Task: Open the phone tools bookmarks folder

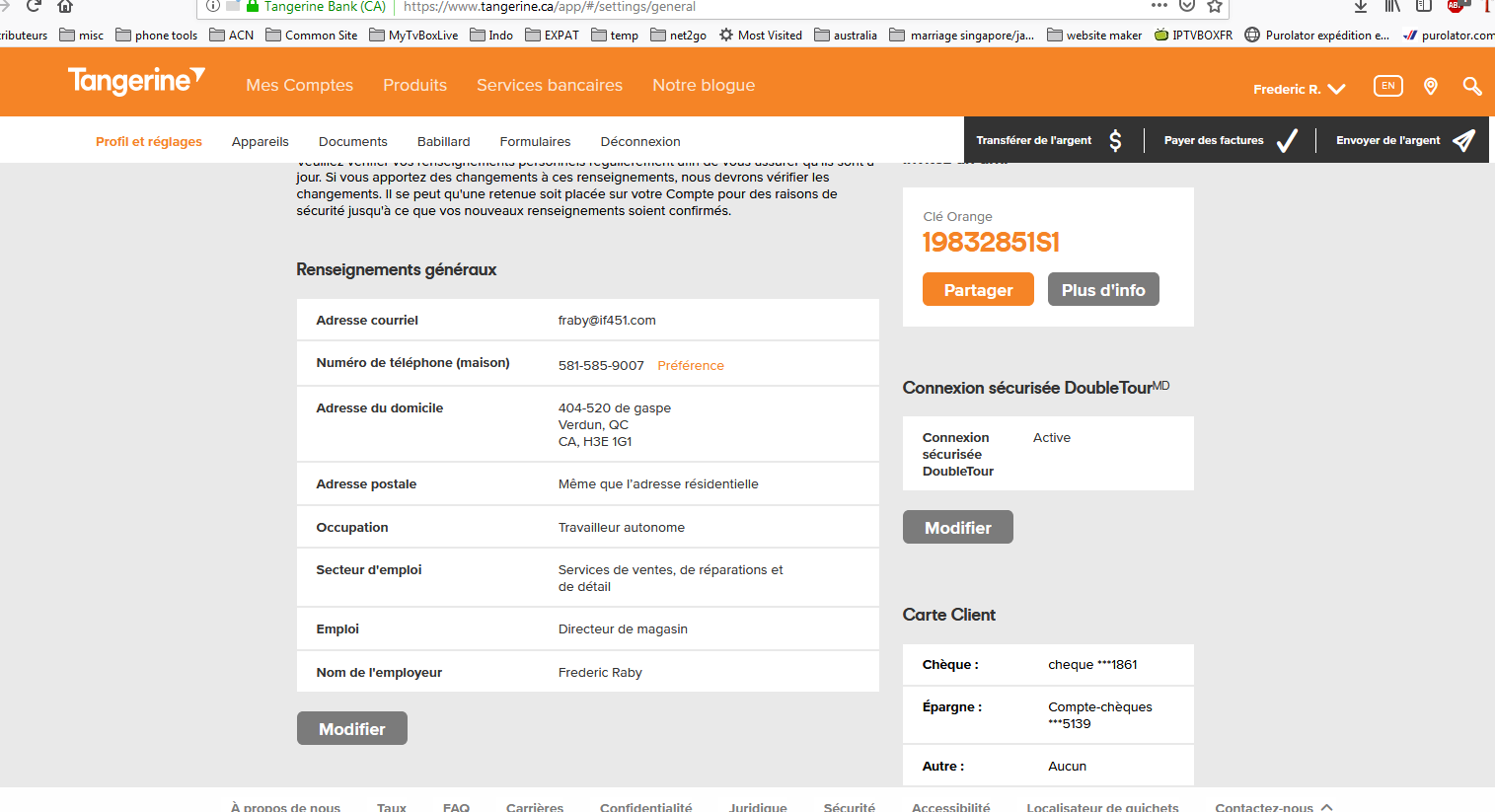Action: click(157, 35)
